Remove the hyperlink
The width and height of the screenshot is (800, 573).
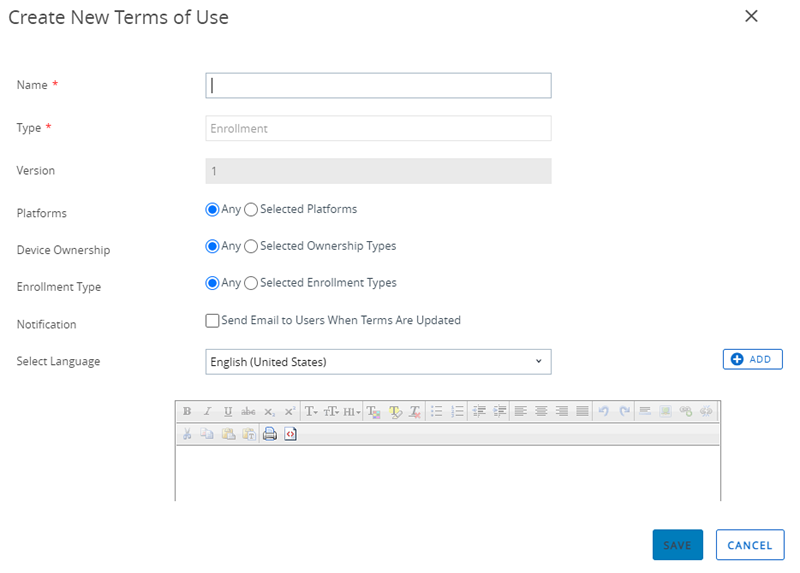(x=706, y=411)
